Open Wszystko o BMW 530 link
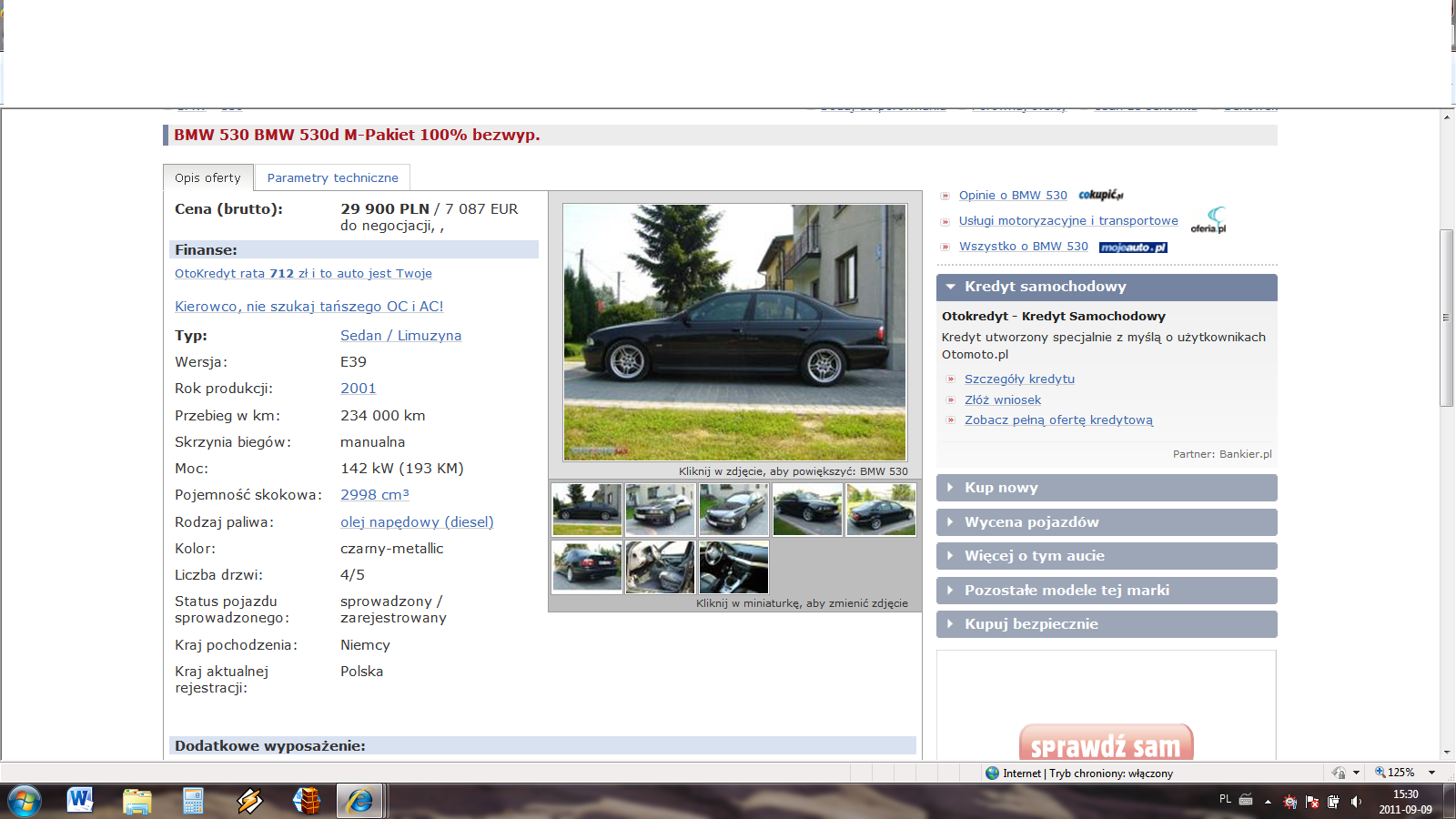This screenshot has height=819, width=1456. point(1024,246)
